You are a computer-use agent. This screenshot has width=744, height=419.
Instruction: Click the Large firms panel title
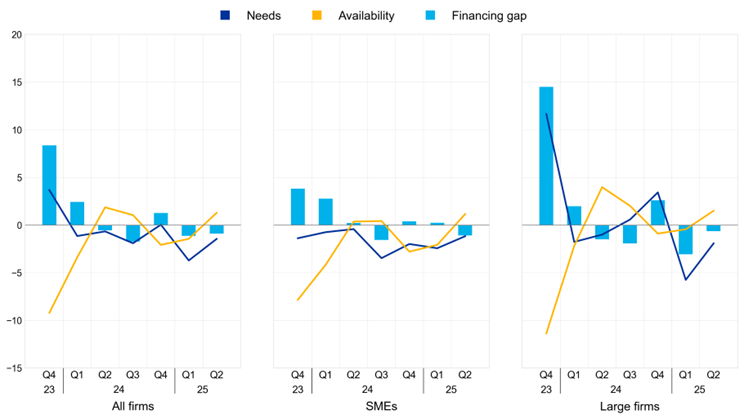click(x=630, y=407)
